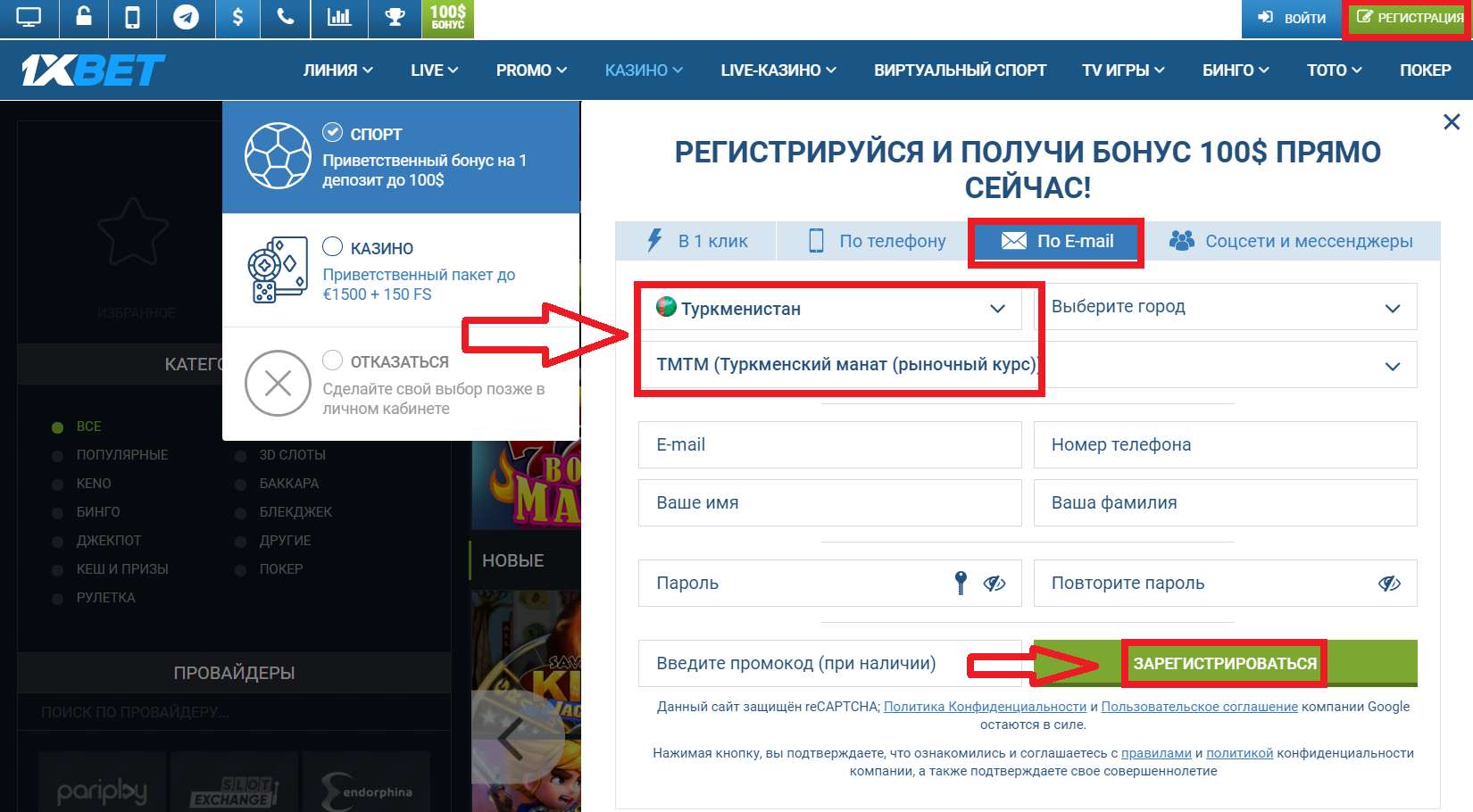Select the ДЖЕКПОТ category filter
Viewport: 1473px width, 812px height.
tap(109, 541)
